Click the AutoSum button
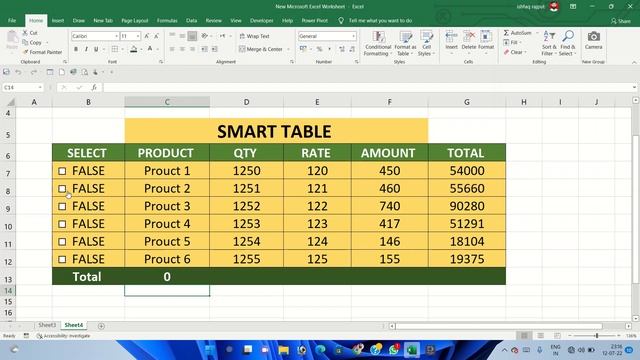Viewport: 640px width, 360px height. pos(518,33)
